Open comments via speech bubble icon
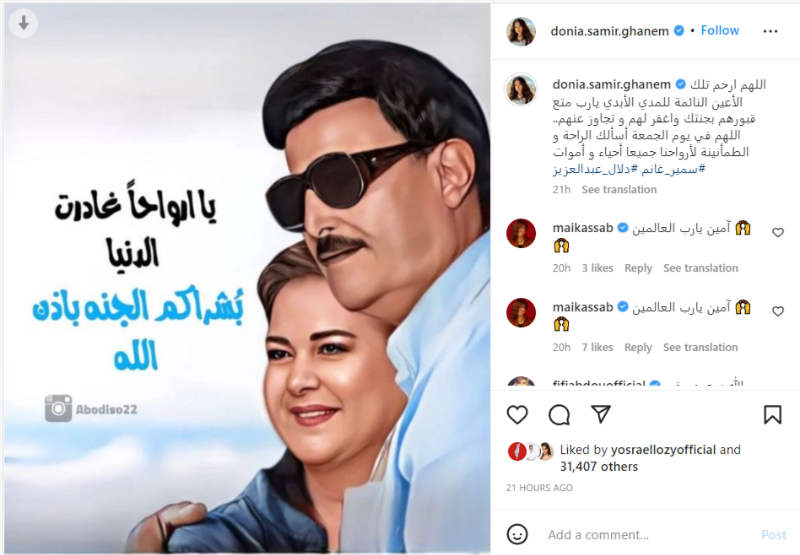 pyautogui.click(x=559, y=415)
